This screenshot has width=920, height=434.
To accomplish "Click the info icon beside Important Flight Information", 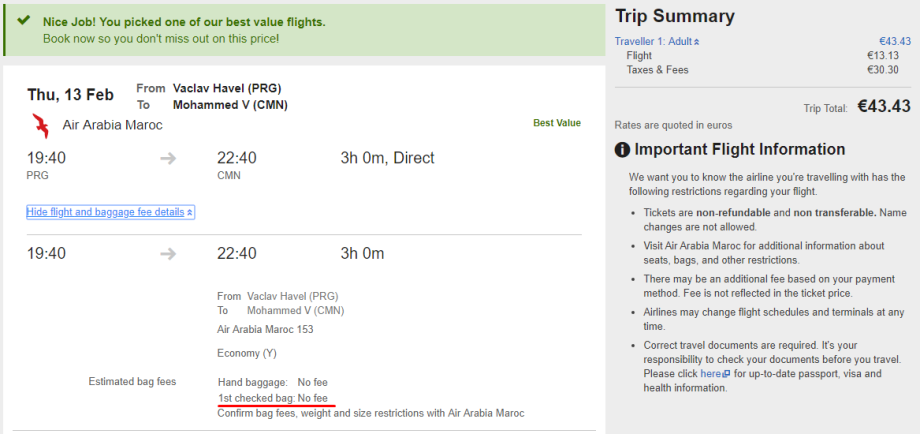I will click(622, 150).
